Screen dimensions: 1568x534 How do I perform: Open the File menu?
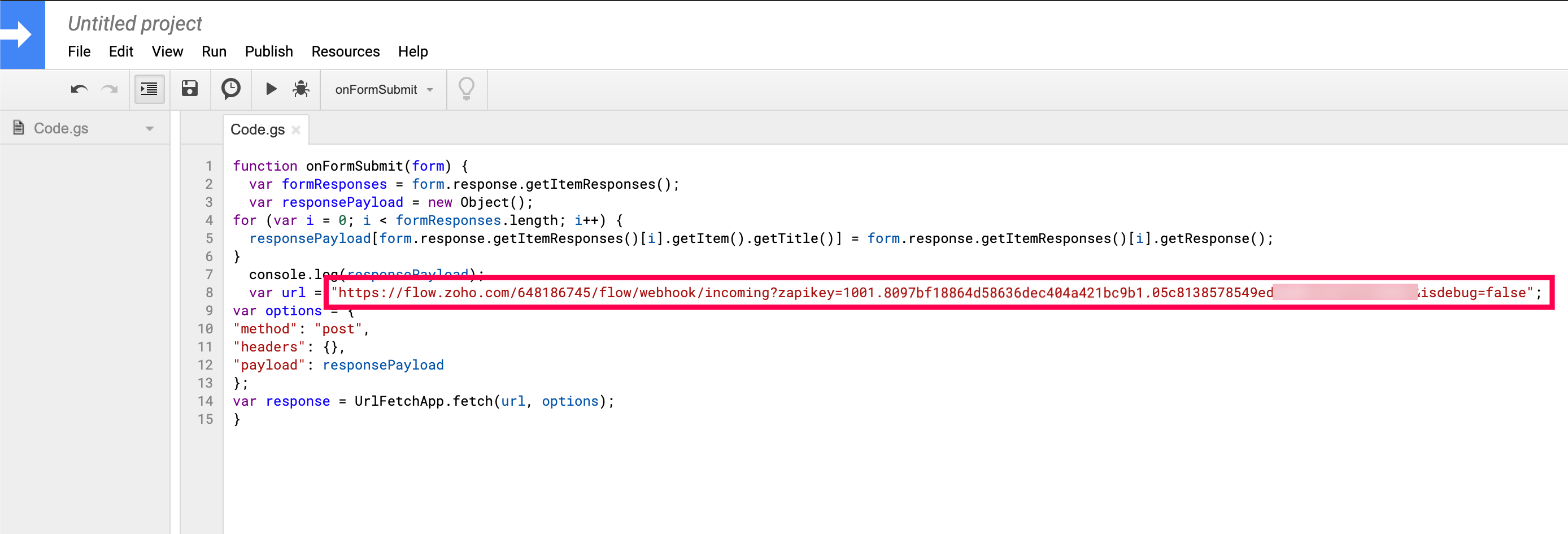79,52
